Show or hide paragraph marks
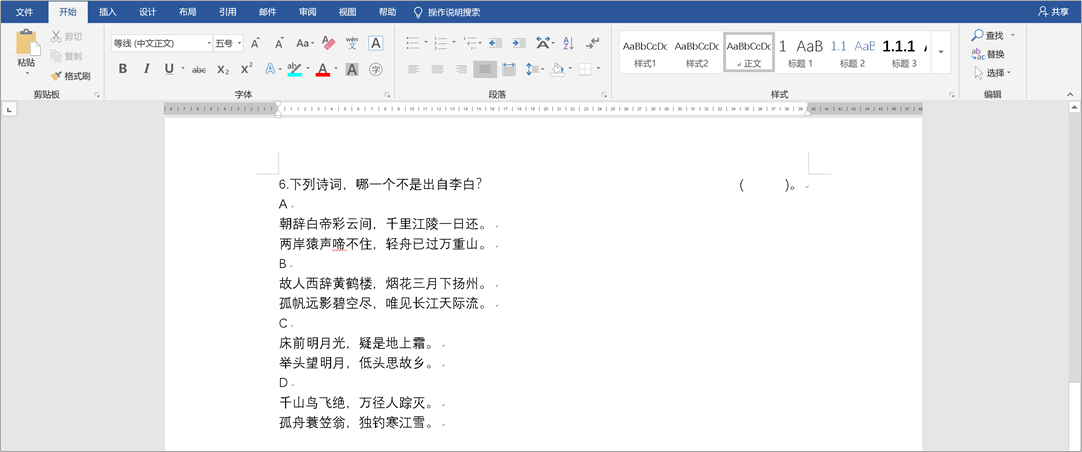 592,43
